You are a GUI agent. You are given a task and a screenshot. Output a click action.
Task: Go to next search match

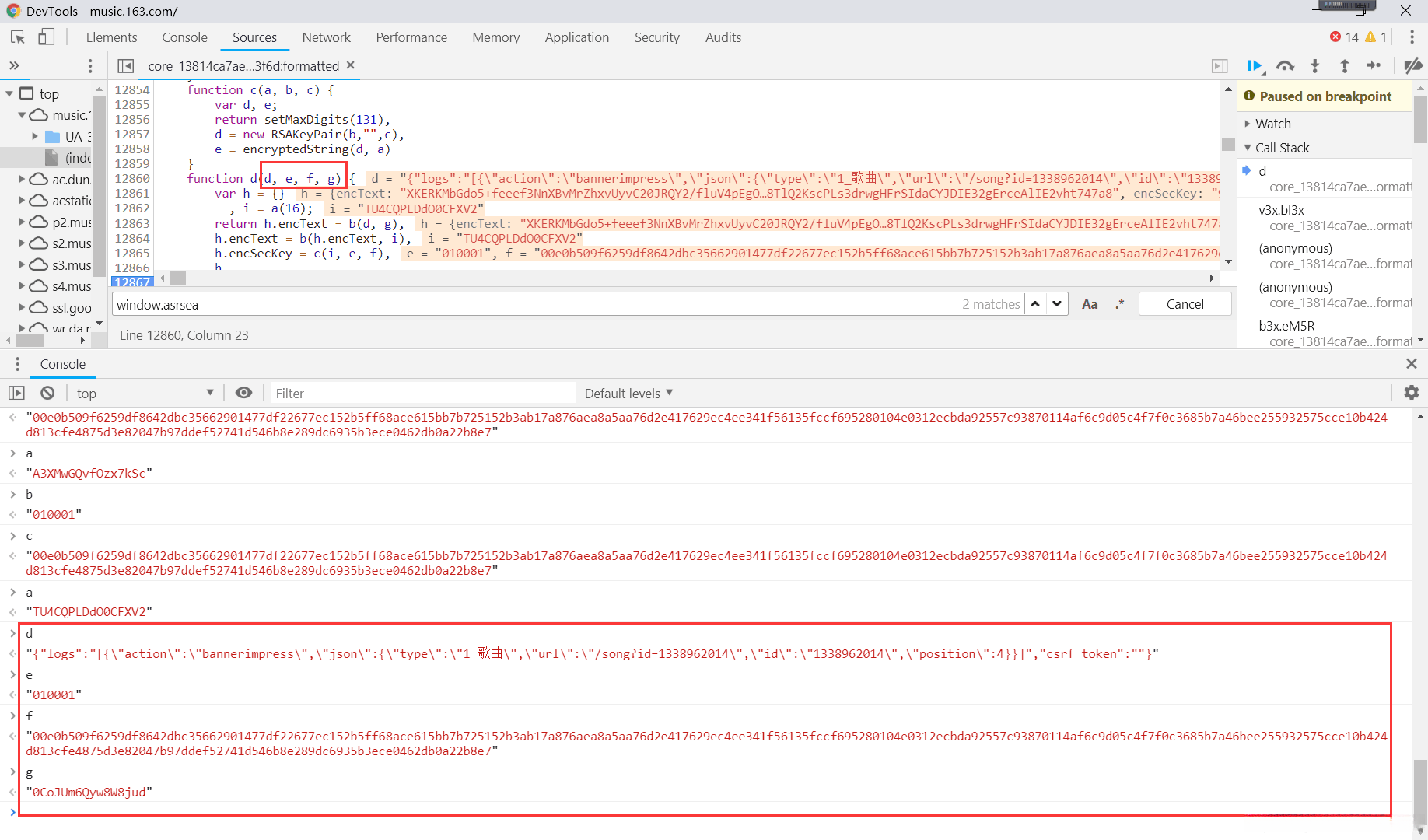tap(1057, 304)
